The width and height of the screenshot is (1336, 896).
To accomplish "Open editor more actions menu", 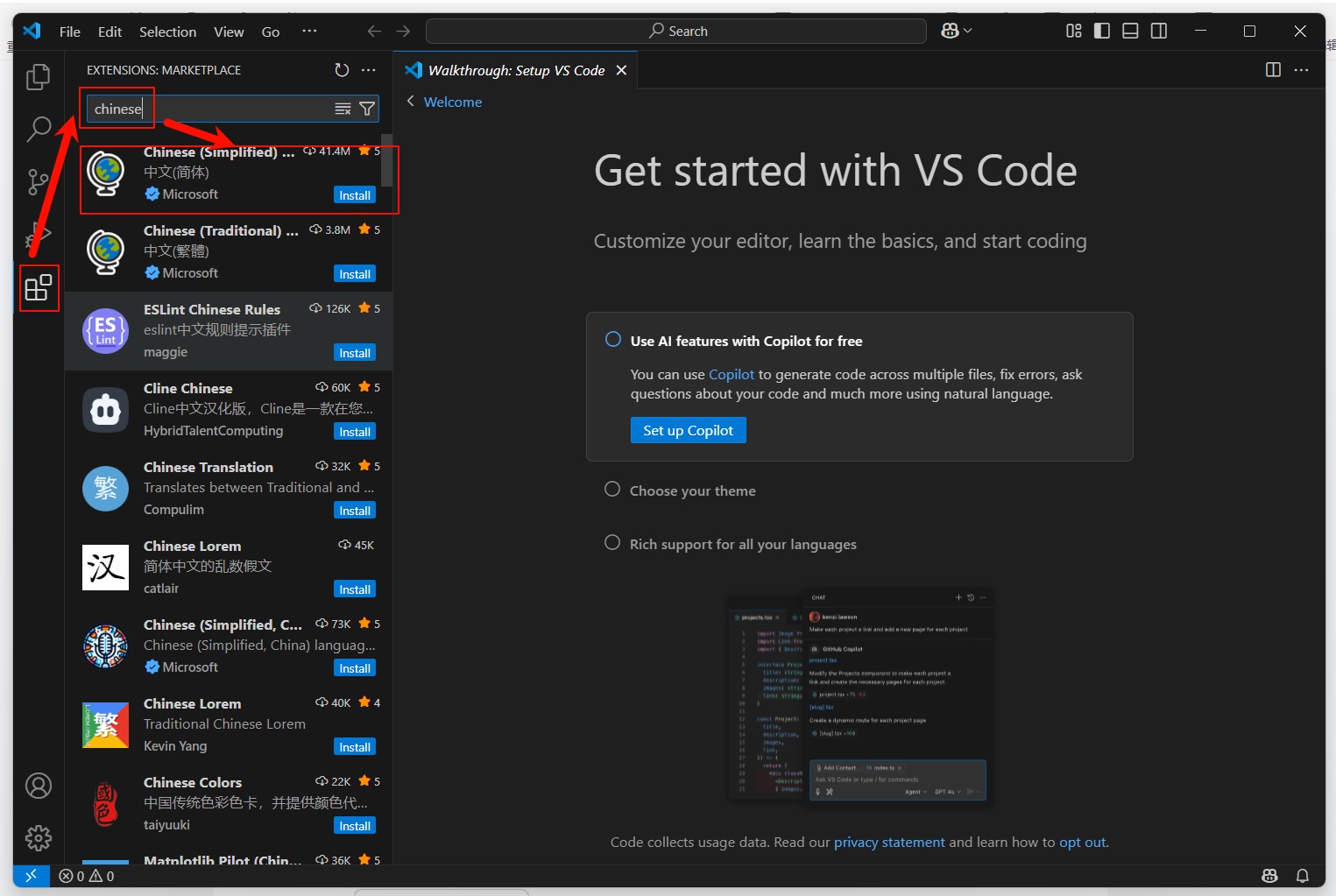I will pos(1301,70).
